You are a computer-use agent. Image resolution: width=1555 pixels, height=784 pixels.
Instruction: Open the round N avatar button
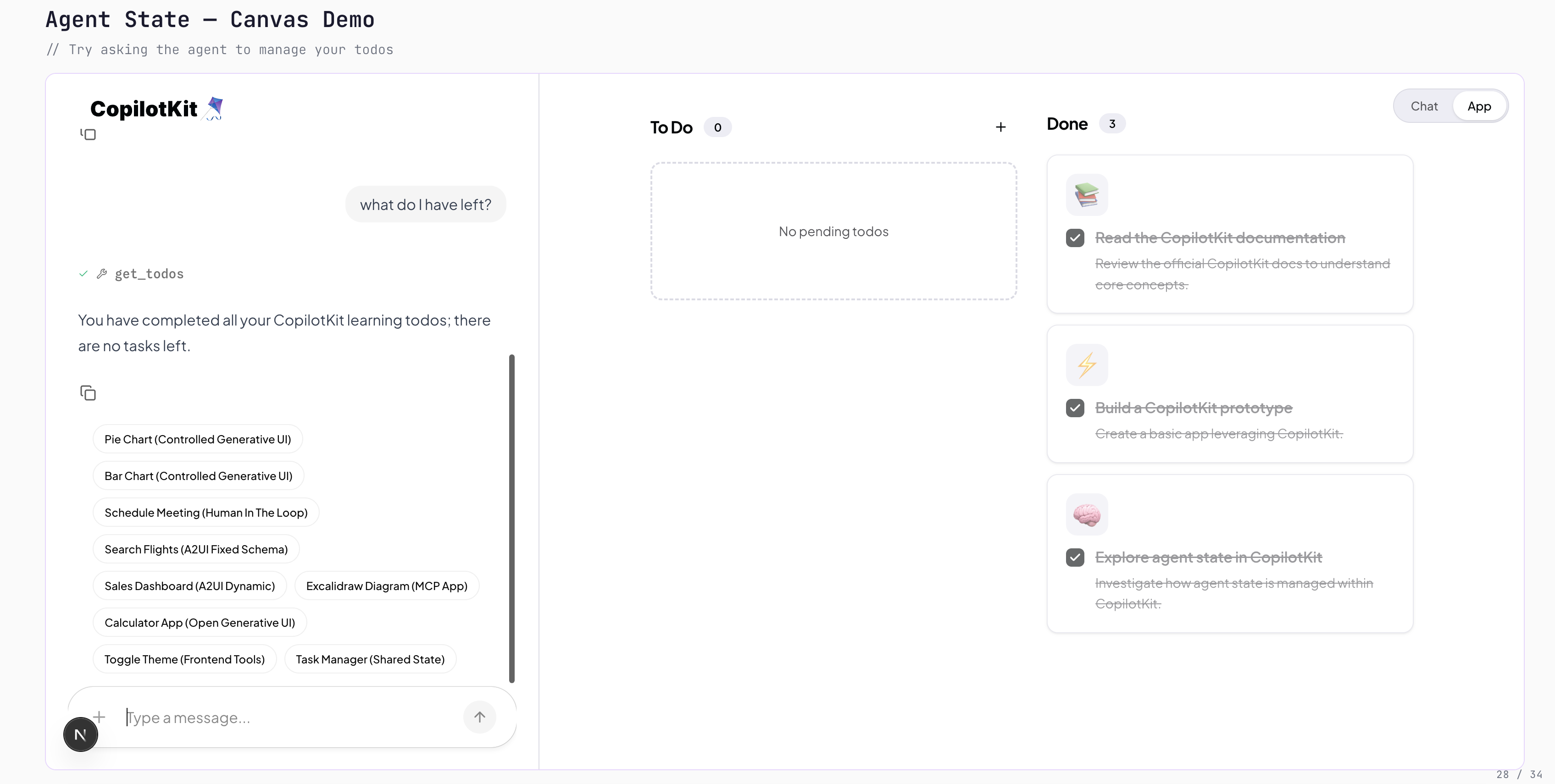point(80,734)
